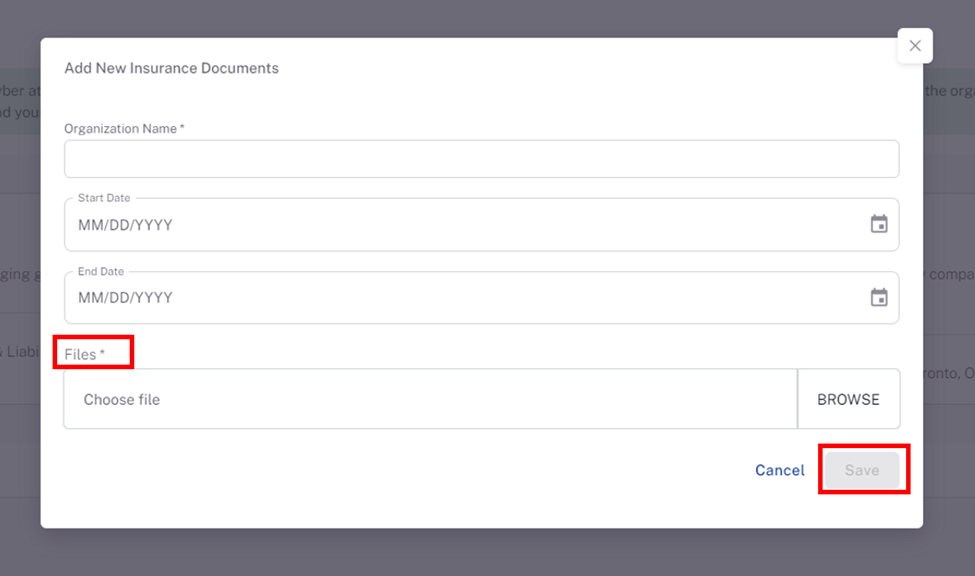Click the hidden "Liabi" text behind dialog
Image resolution: width=975 pixels, height=576 pixels.
click(x=20, y=351)
